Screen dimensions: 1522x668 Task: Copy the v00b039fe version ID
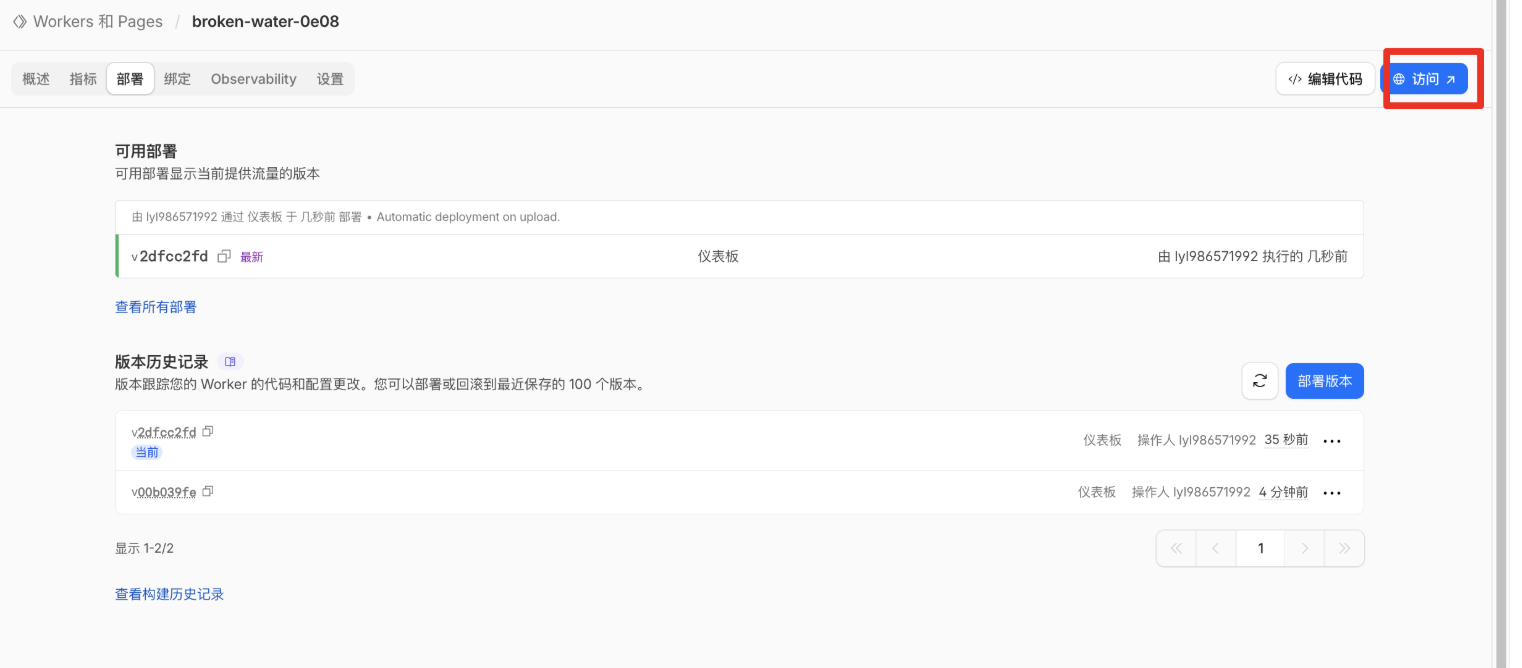(208, 492)
